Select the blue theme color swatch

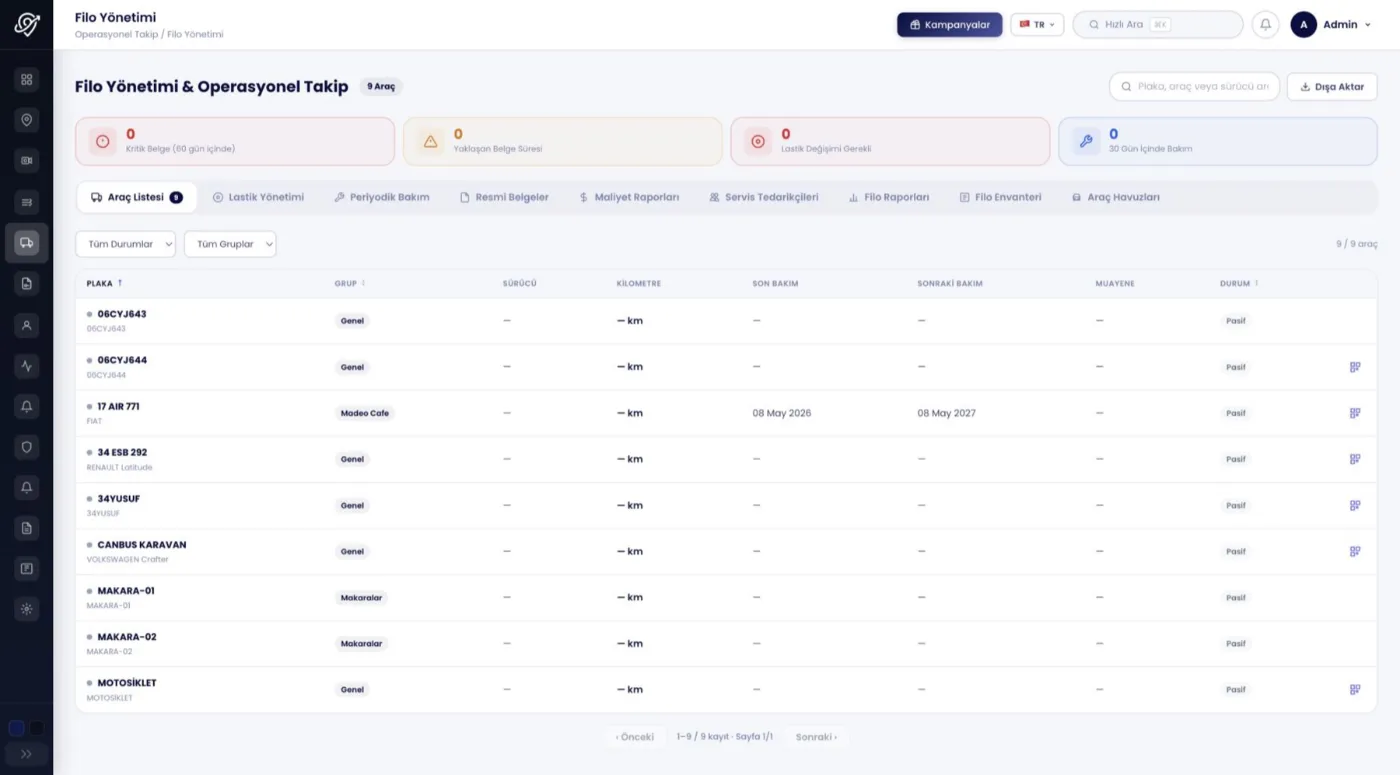[16, 728]
